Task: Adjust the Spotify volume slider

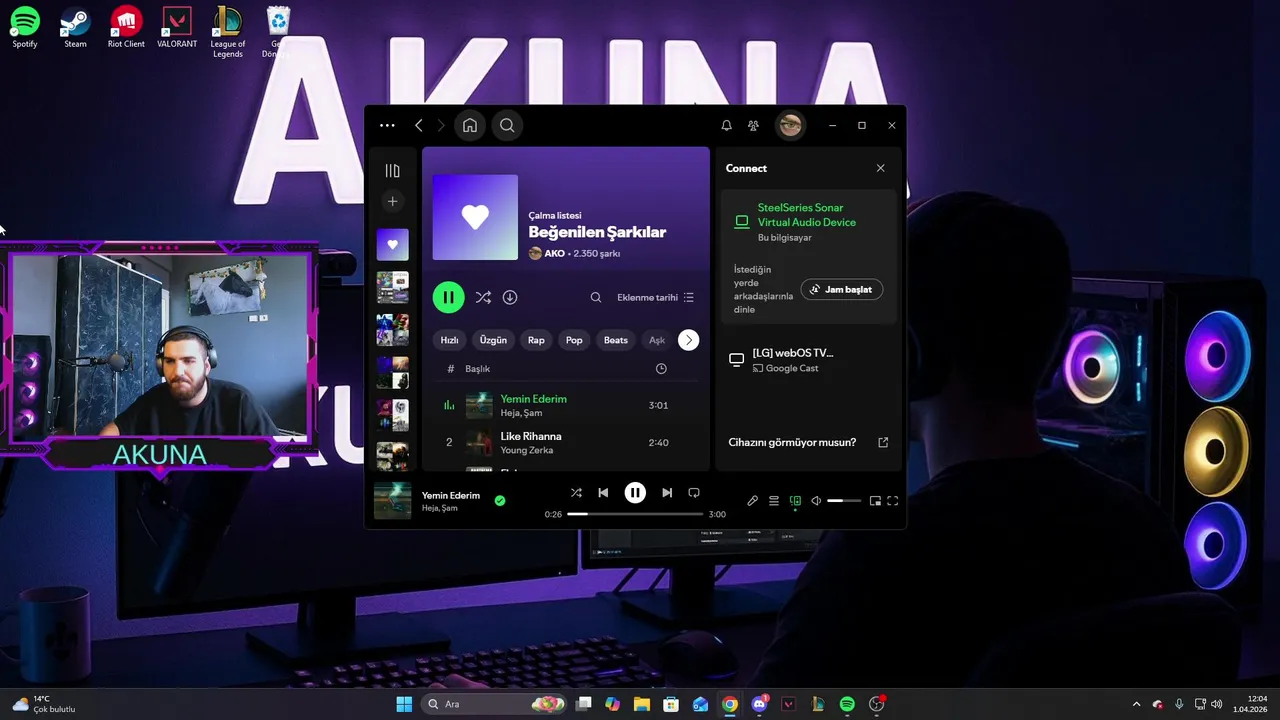Action: [844, 501]
